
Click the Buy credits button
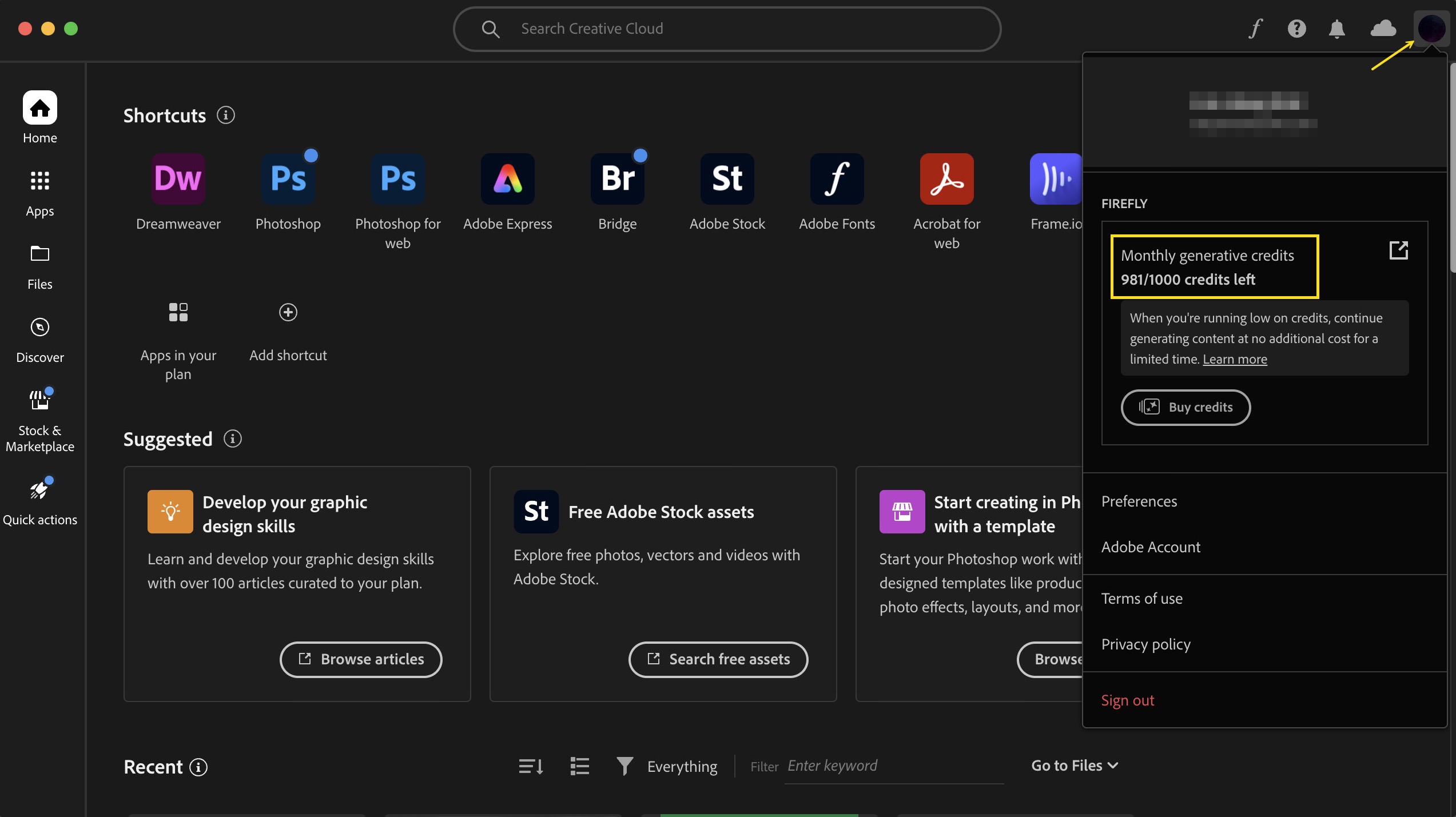tap(1186, 407)
